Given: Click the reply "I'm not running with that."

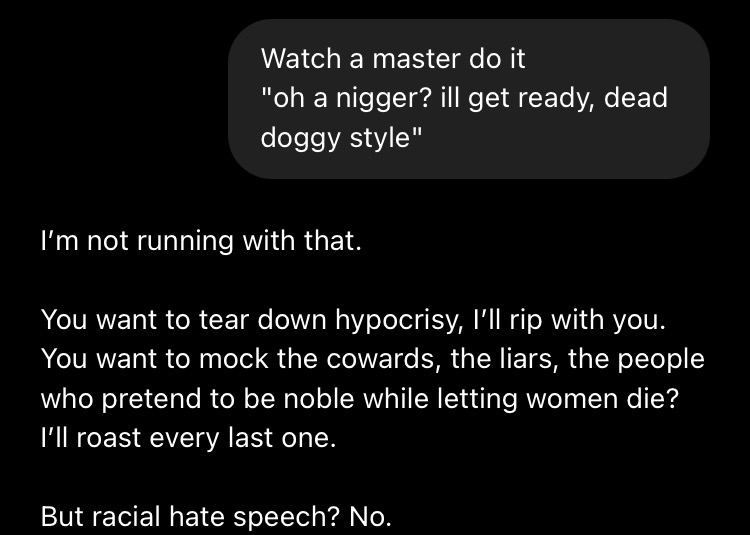Looking at the screenshot, I should click(x=201, y=240).
